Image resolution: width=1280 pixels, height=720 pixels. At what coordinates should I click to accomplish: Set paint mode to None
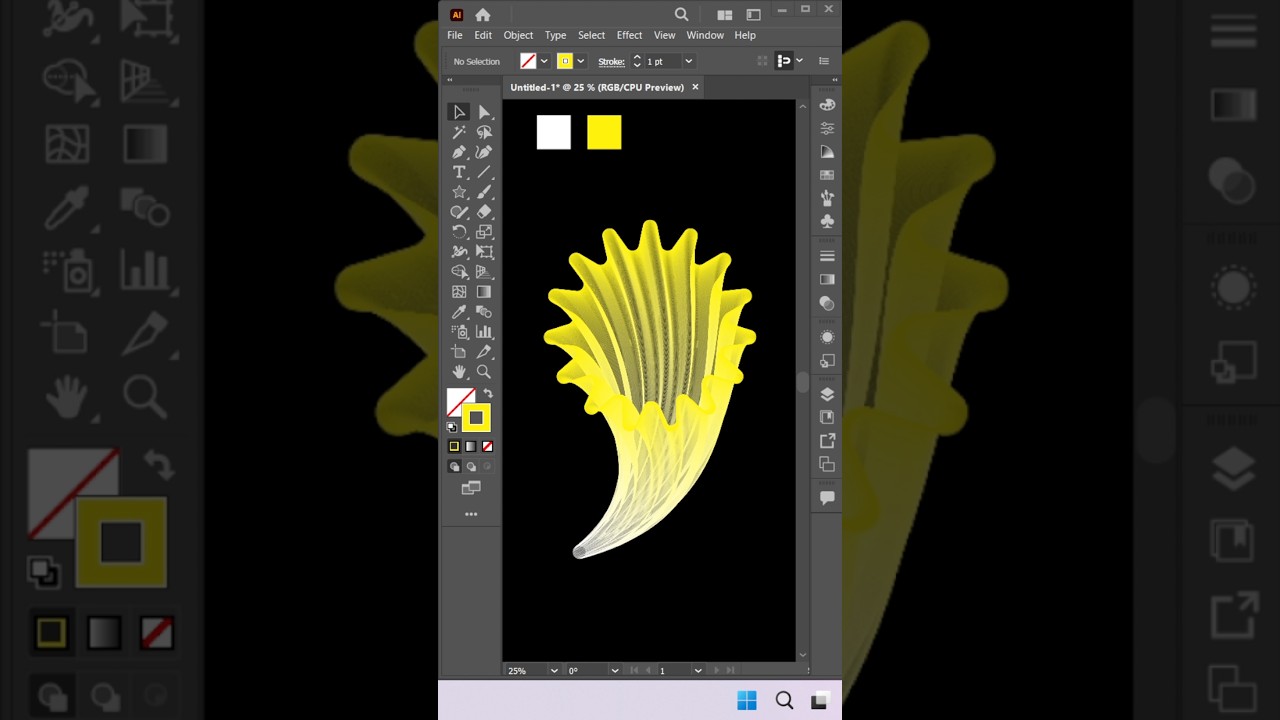coord(487,446)
